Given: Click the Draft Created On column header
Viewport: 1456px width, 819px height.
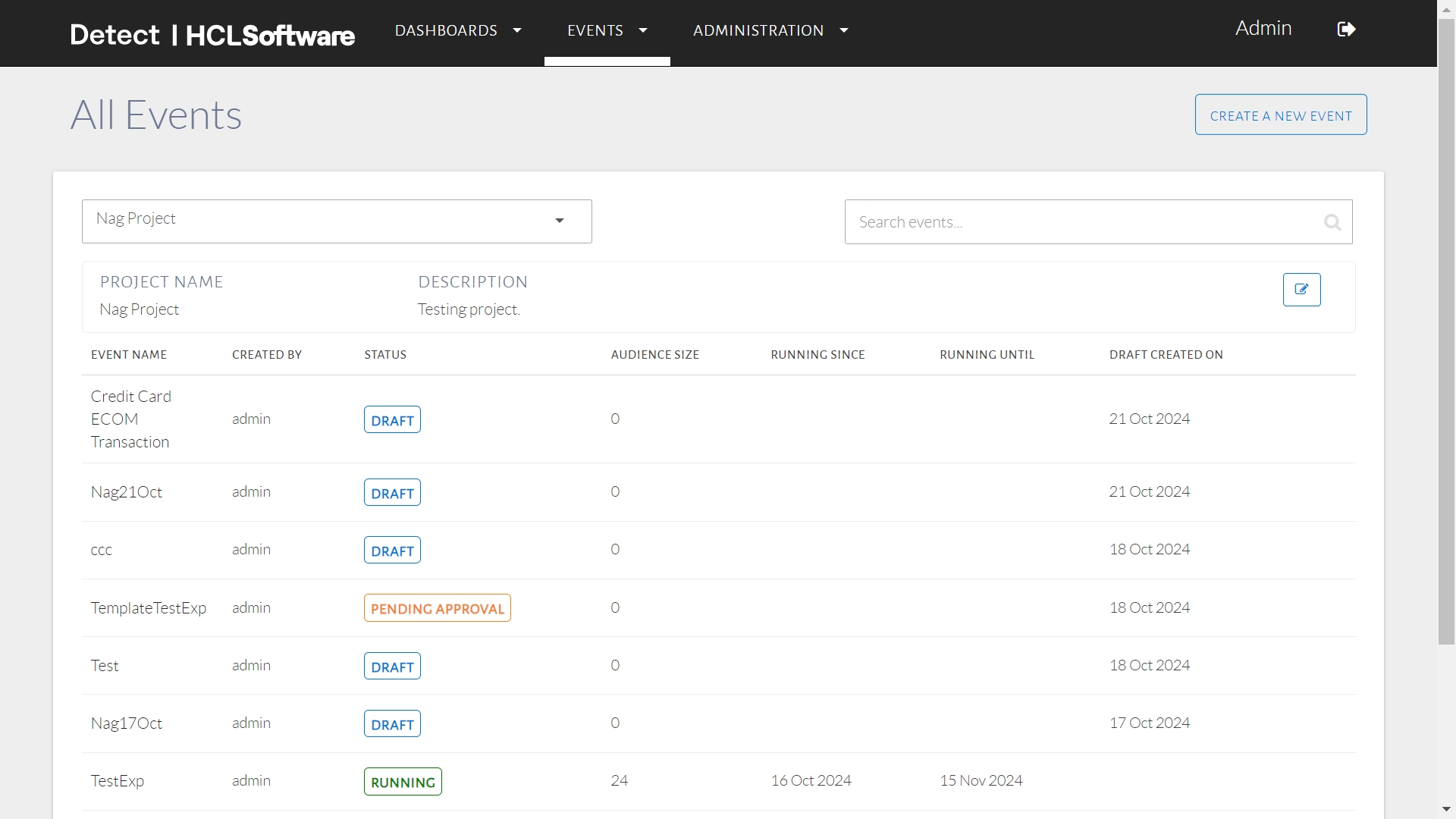Looking at the screenshot, I should click(1166, 355).
